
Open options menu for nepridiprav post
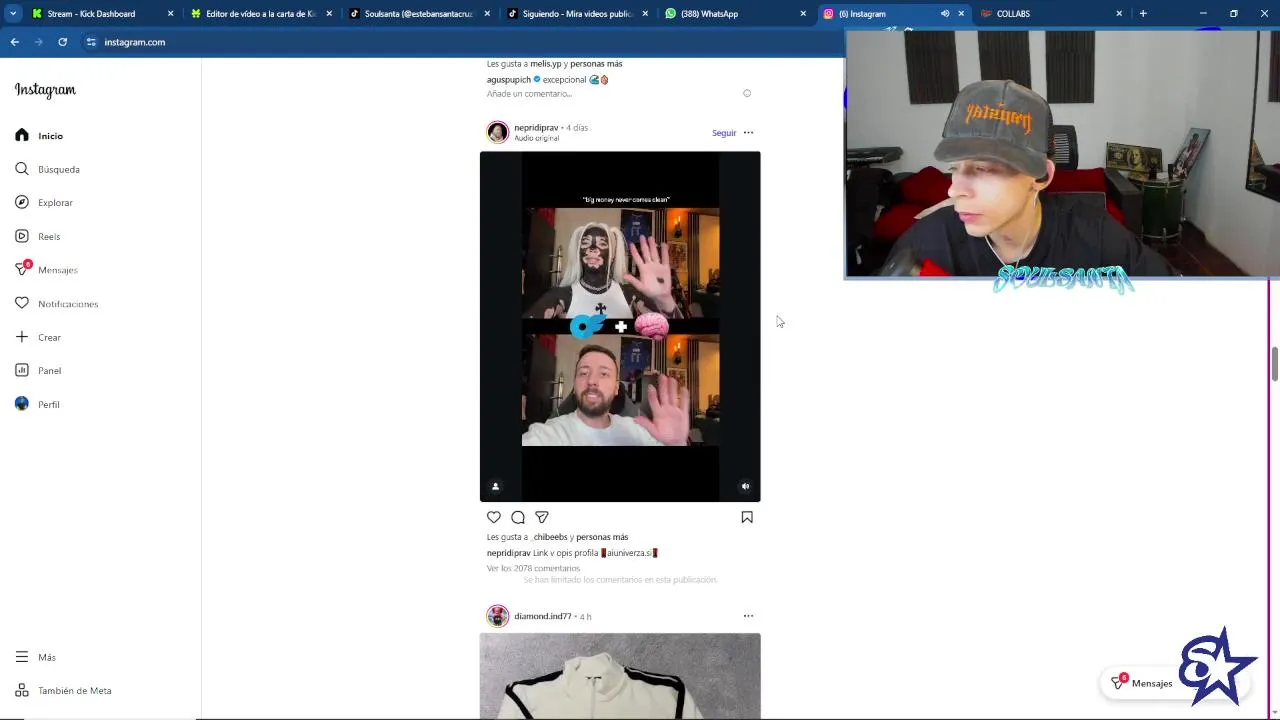pos(748,132)
